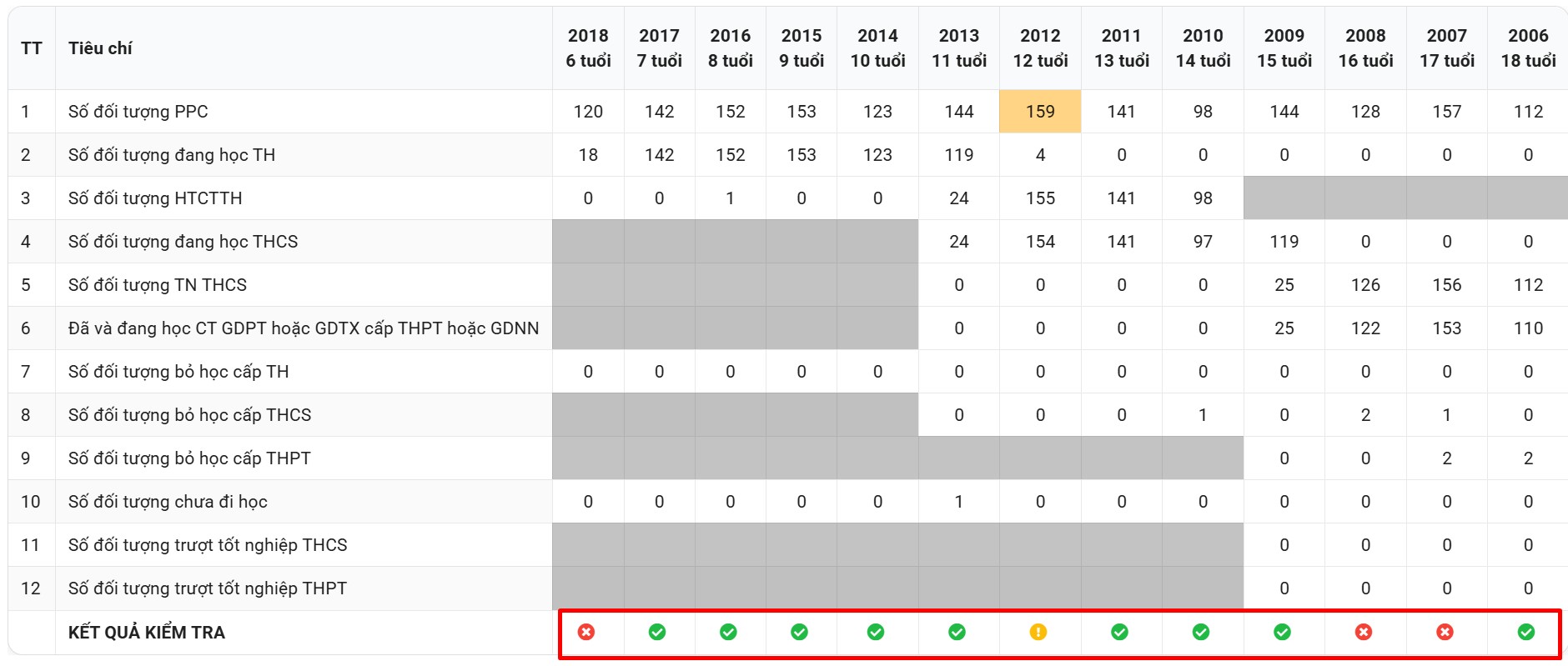Screen dimensions: 1568x666
Task: Click the red error icon under 2018
Action: click(586, 632)
